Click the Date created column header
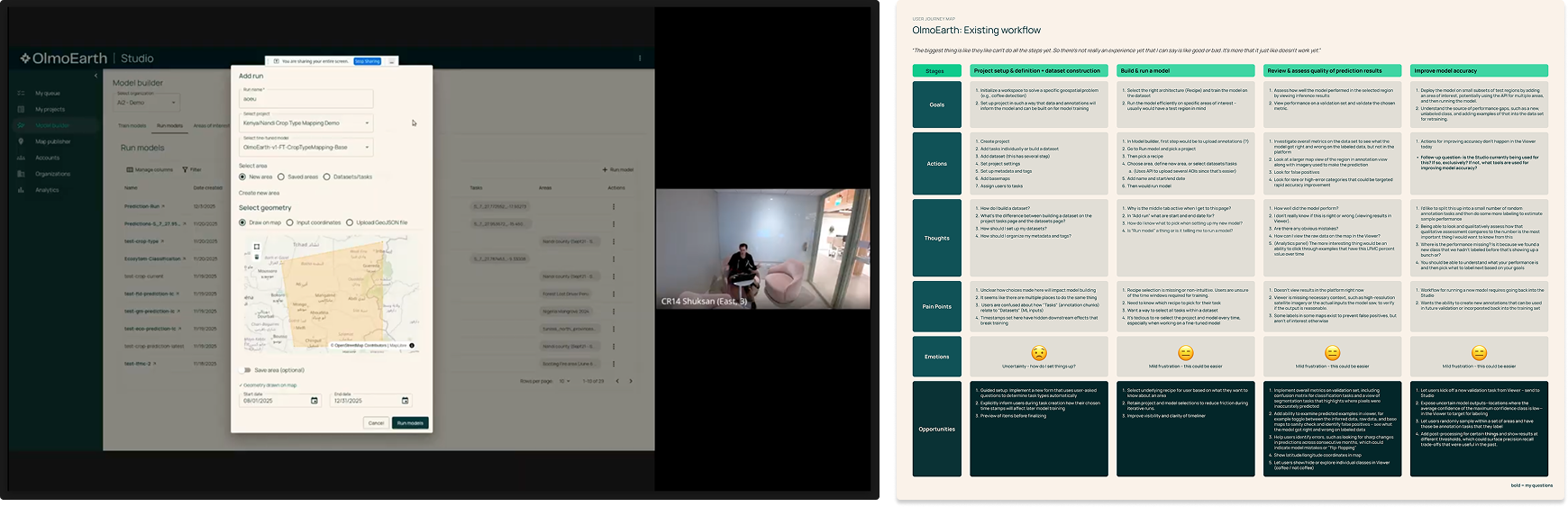Viewport: 1568px width, 507px height. tap(208, 188)
